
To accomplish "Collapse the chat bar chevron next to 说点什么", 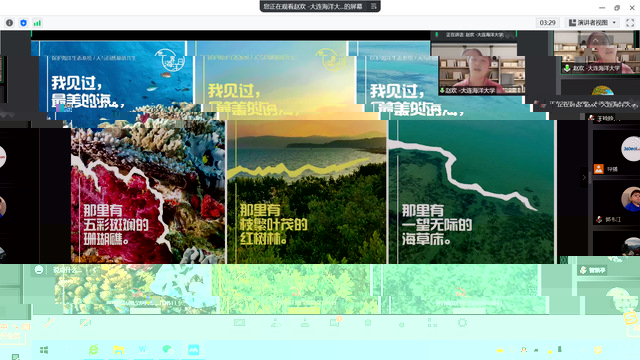I will click(x=94, y=270).
